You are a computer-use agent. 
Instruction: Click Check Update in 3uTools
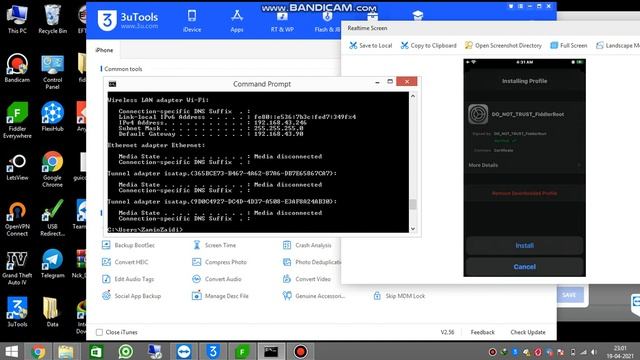pyautogui.click(x=528, y=332)
